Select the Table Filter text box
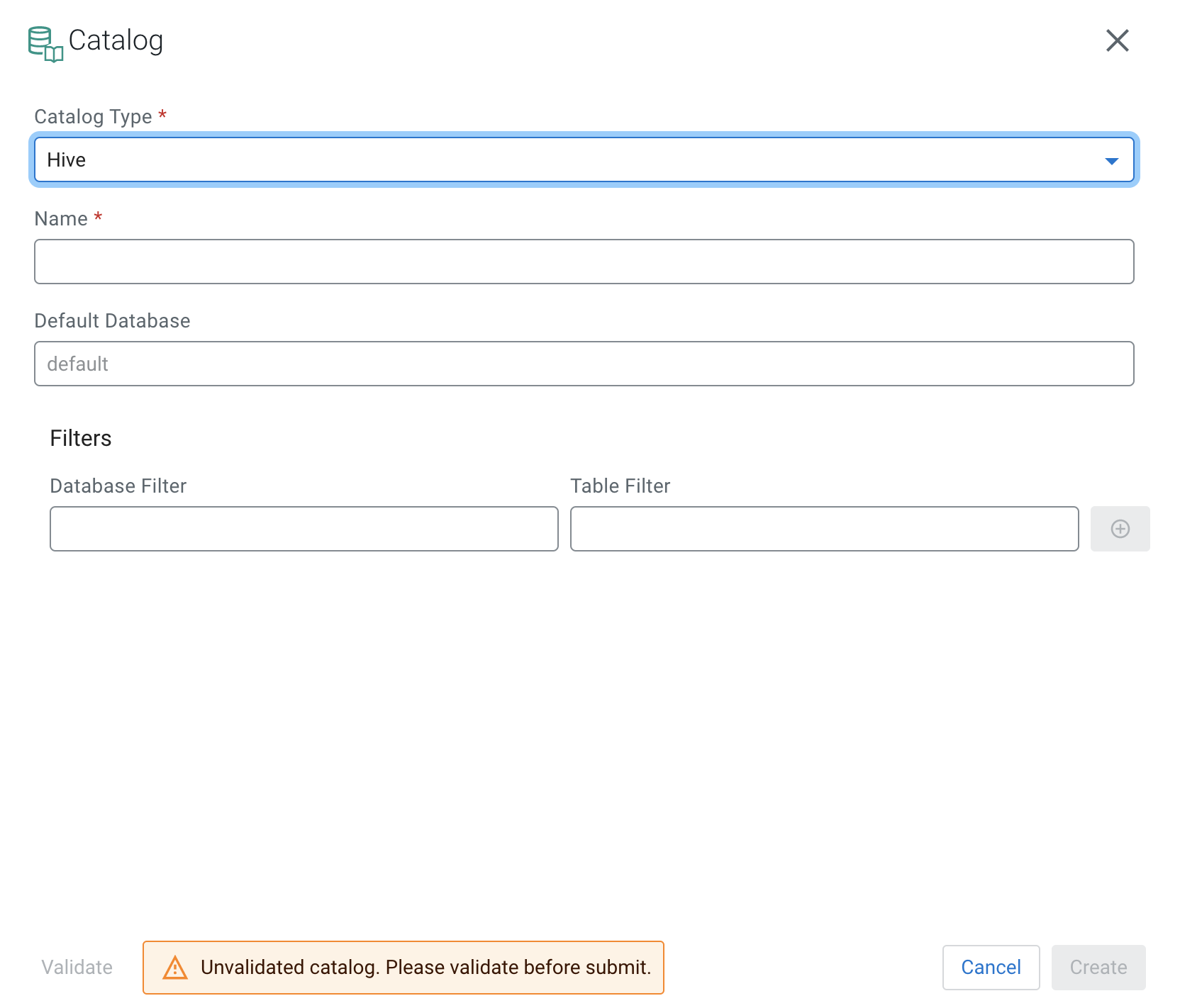1180x1008 pixels. click(x=824, y=529)
